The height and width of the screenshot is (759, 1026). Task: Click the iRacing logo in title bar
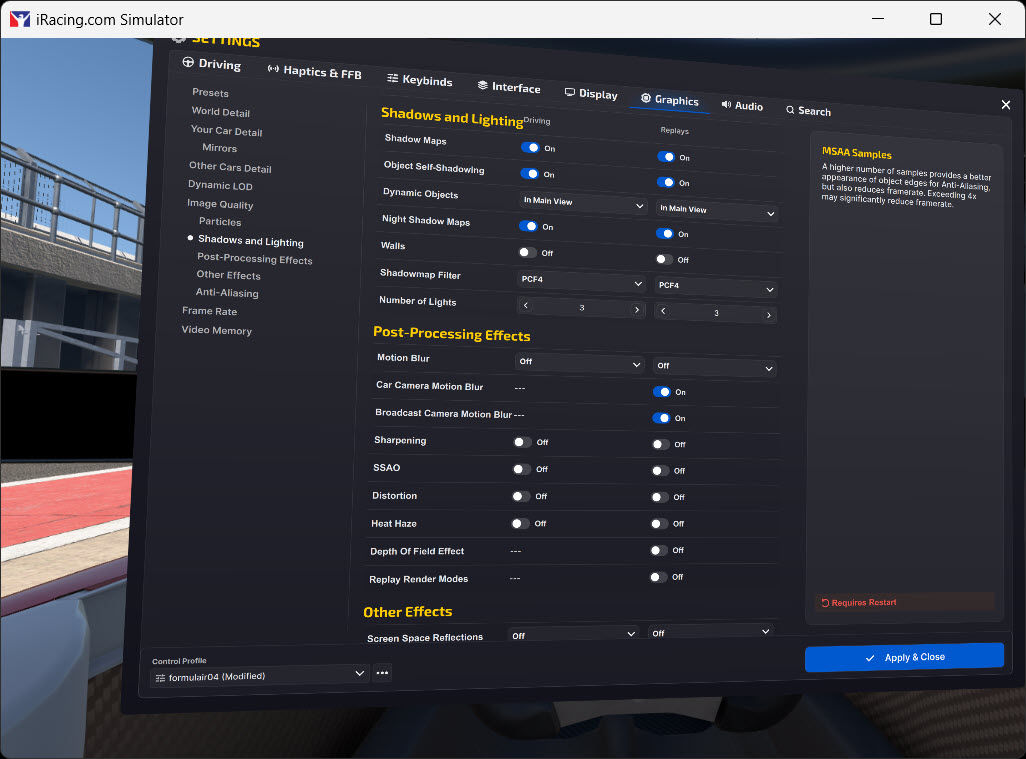pos(20,19)
